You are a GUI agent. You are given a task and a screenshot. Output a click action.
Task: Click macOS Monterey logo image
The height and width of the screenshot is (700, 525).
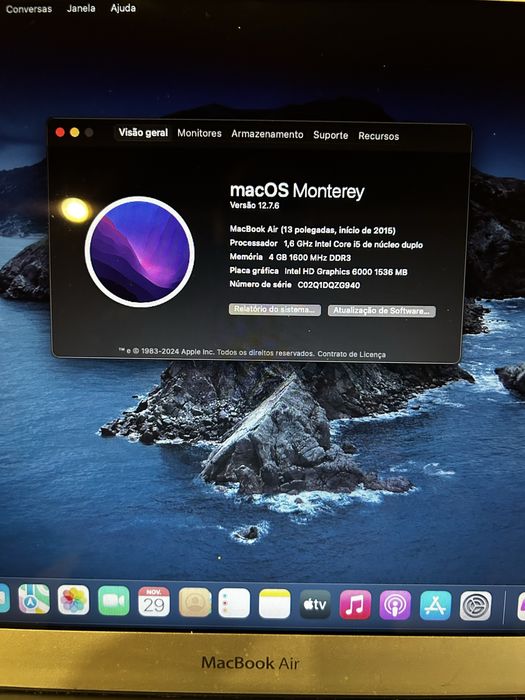pyautogui.click(x=140, y=251)
